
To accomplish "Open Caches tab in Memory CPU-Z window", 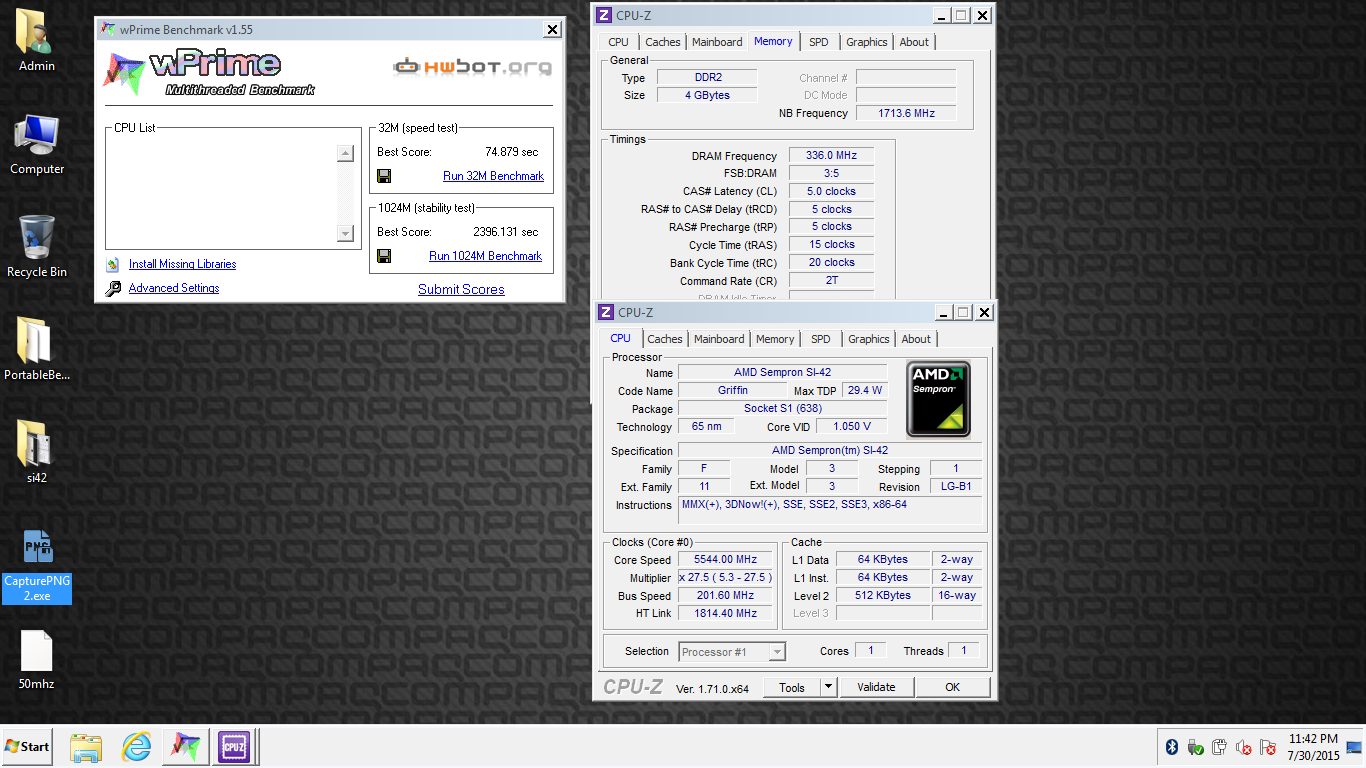I will pos(662,42).
